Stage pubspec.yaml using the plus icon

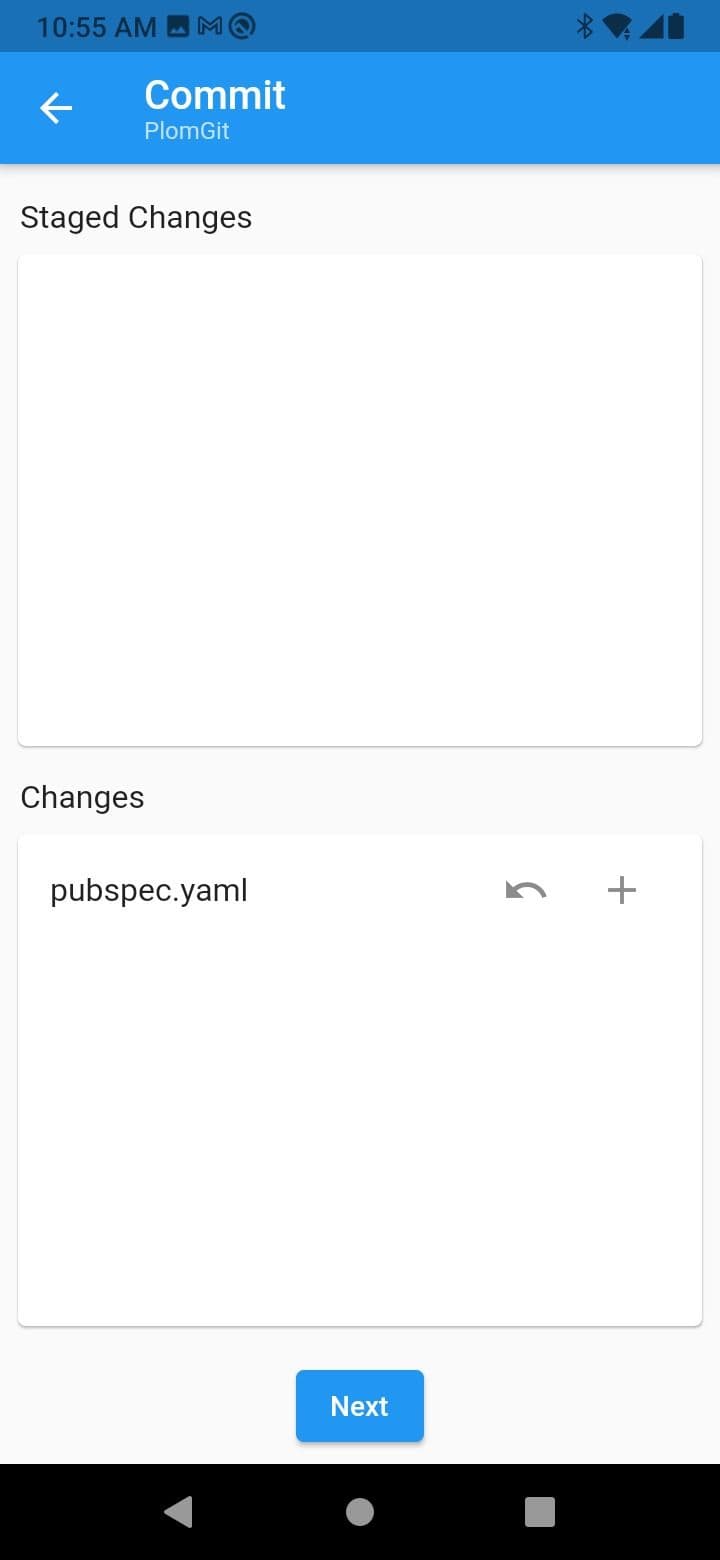pos(621,889)
